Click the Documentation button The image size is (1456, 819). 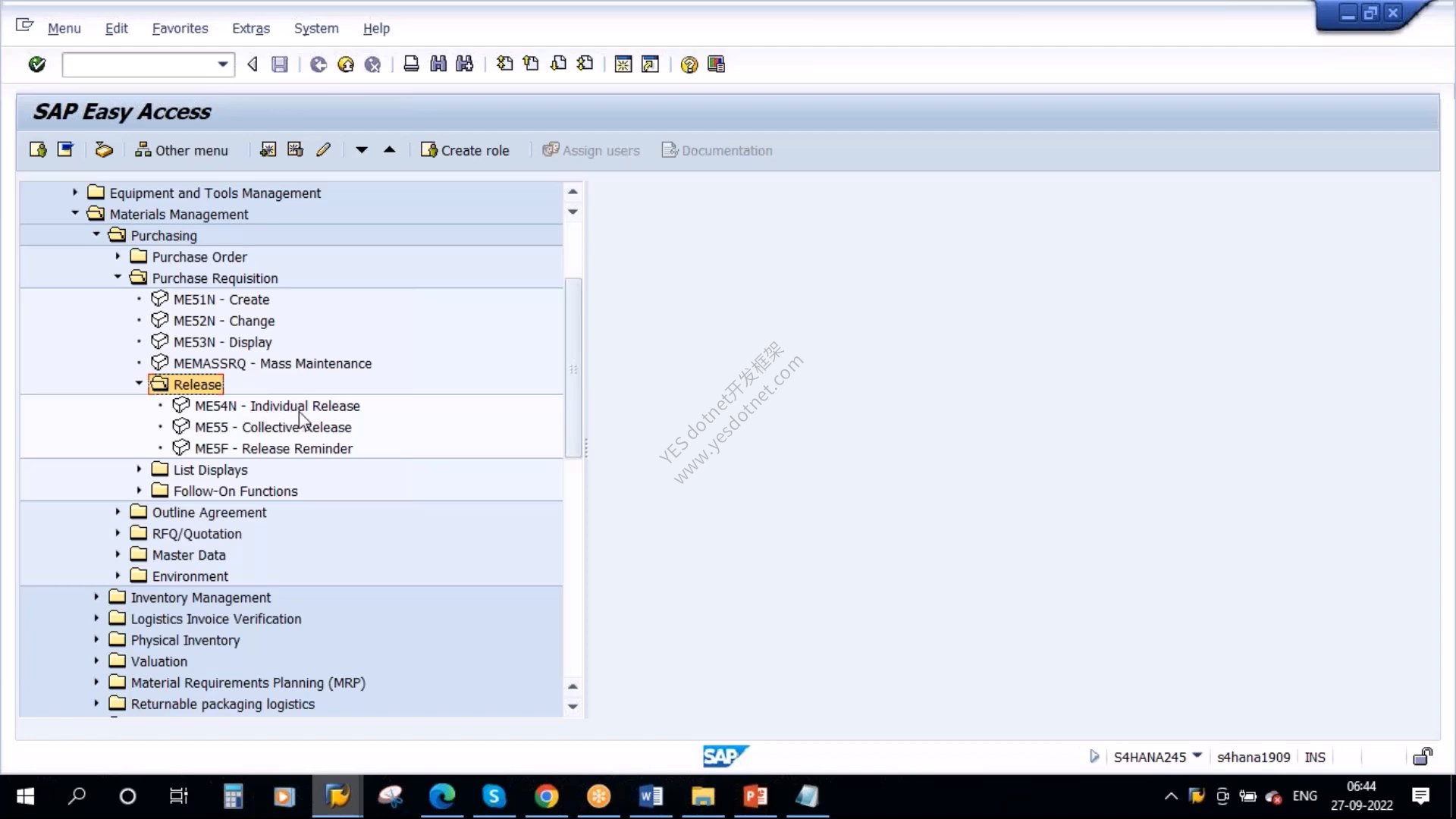click(717, 150)
